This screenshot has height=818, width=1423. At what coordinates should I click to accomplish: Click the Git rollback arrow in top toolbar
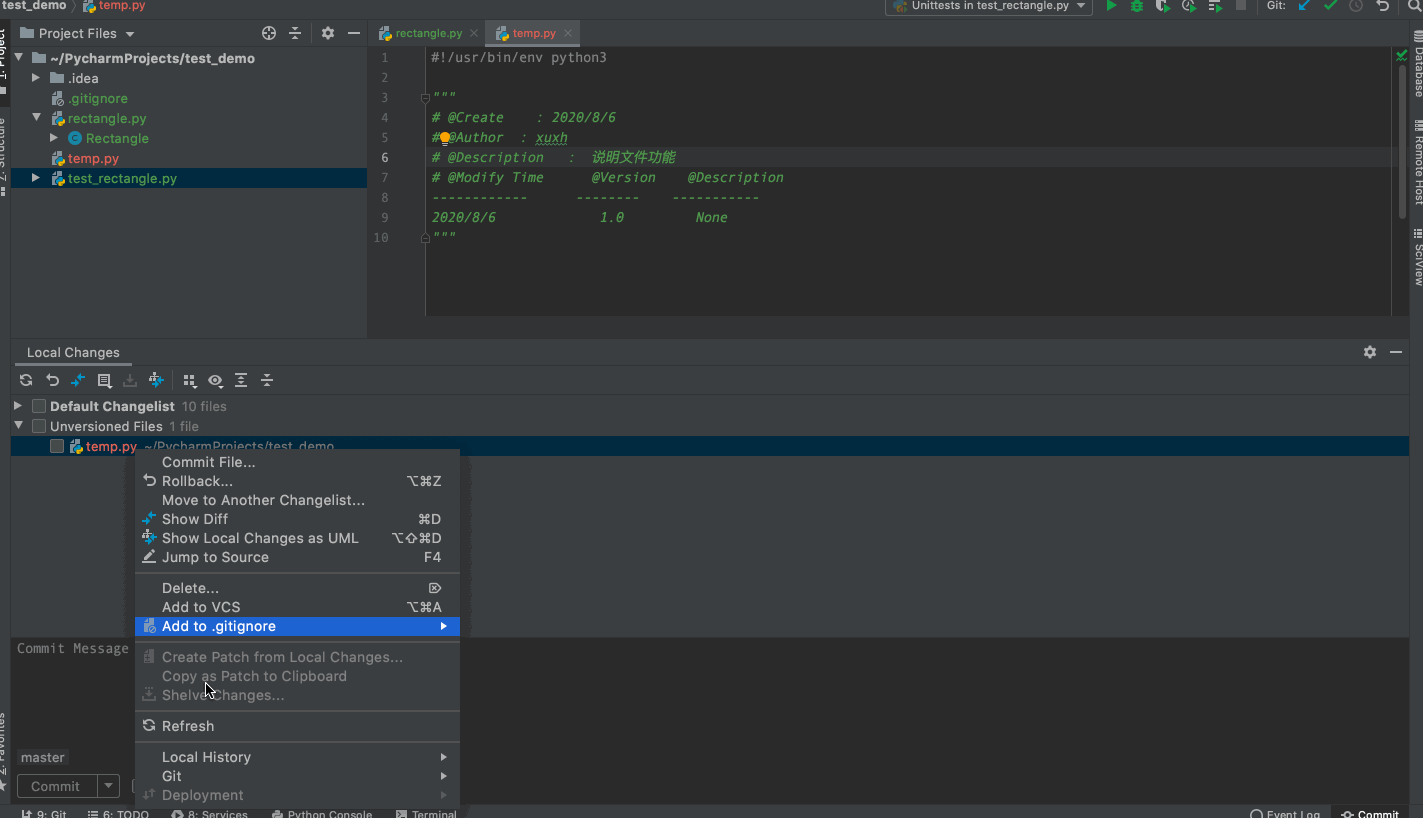pyautogui.click(x=1383, y=6)
